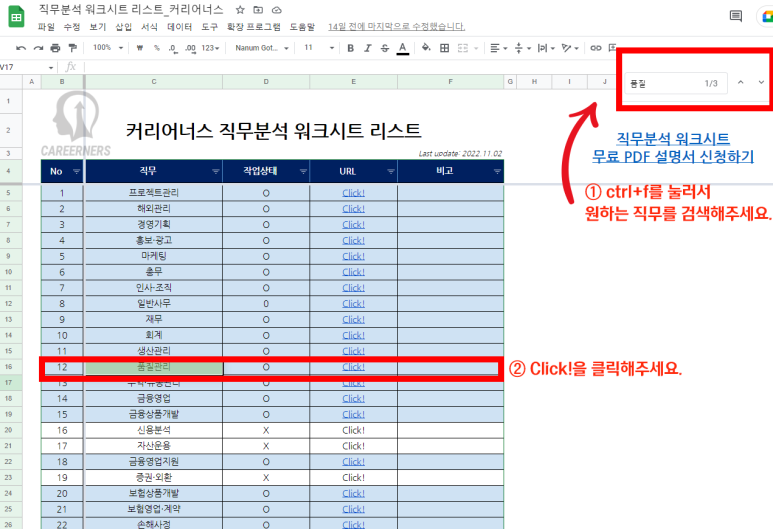The width and height of the screenshot is (773, 529).
Task: Increase decimal places
Action: point(190,48)
